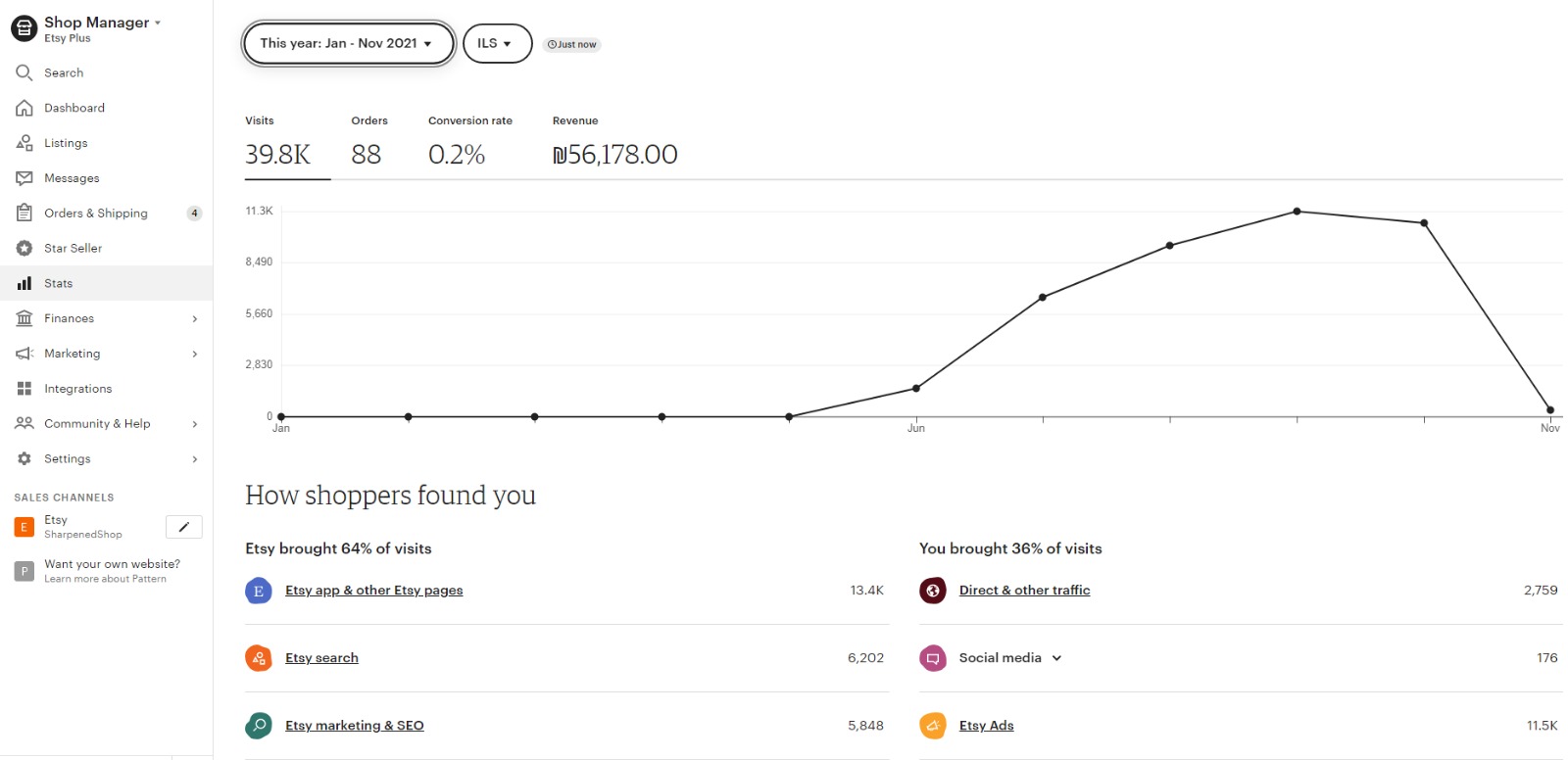This screenshot has width=1568, height=760.
Task: Click the Star Seller badge icon
Action: click(x=24, y=249)
